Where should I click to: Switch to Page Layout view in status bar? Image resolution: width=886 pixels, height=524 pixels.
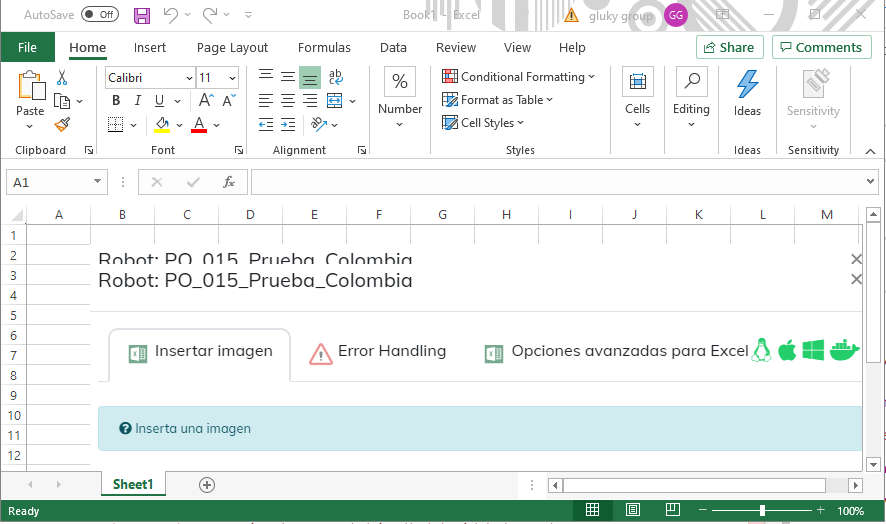coord(633,510)
